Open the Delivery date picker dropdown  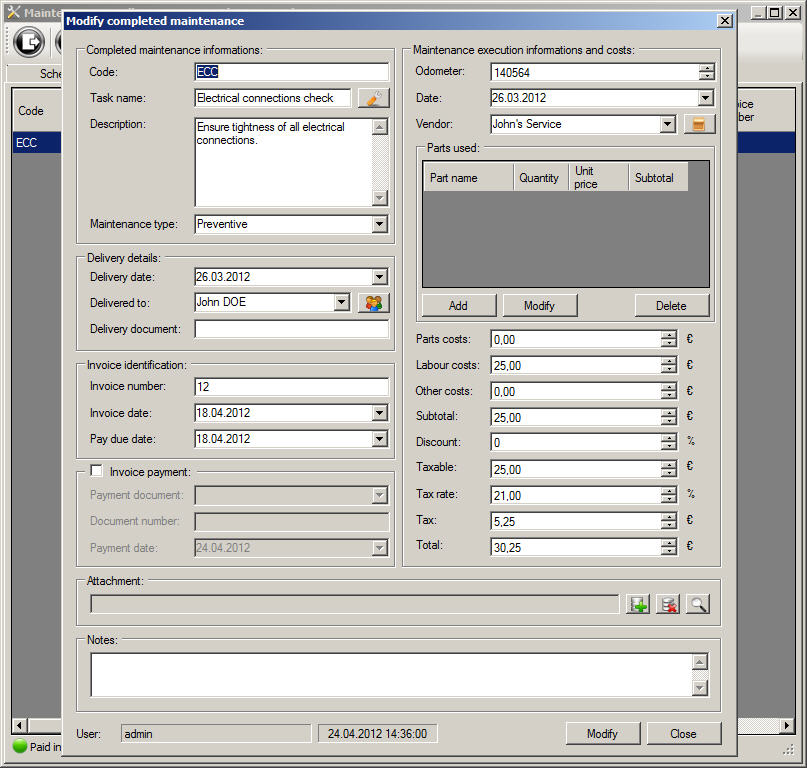379,277
